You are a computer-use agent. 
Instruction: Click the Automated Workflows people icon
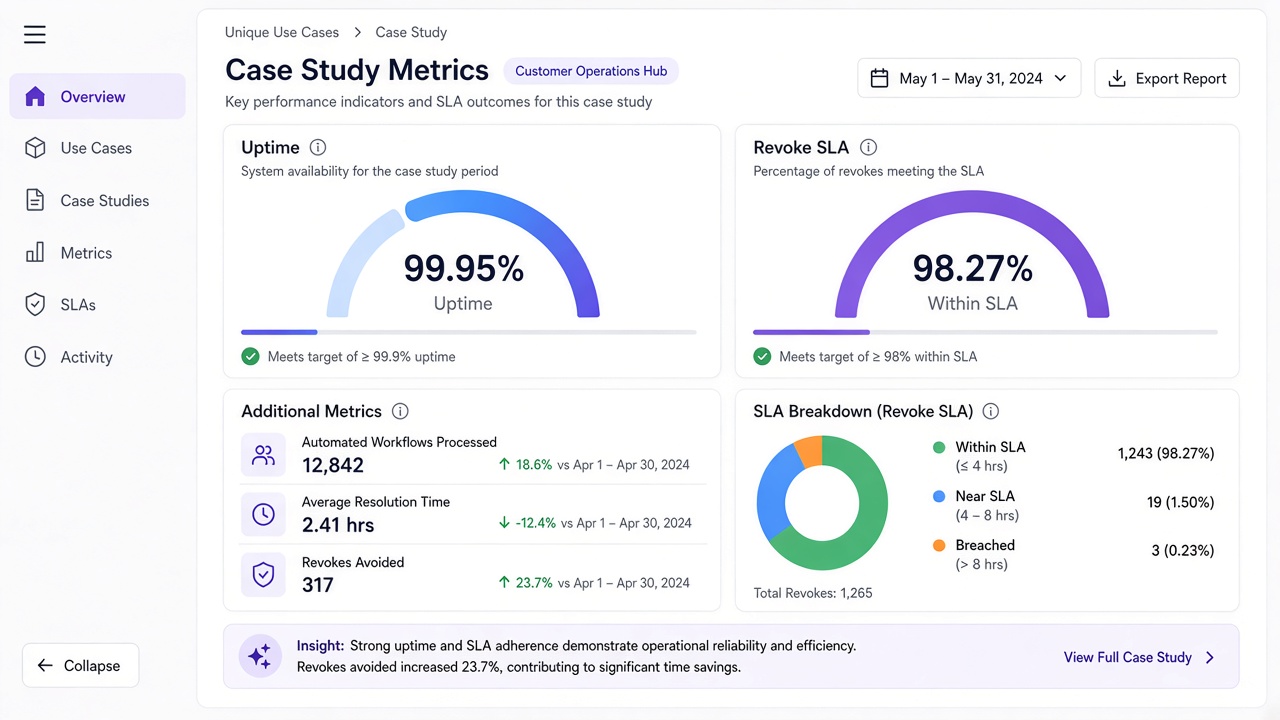[x=263, y=455]
